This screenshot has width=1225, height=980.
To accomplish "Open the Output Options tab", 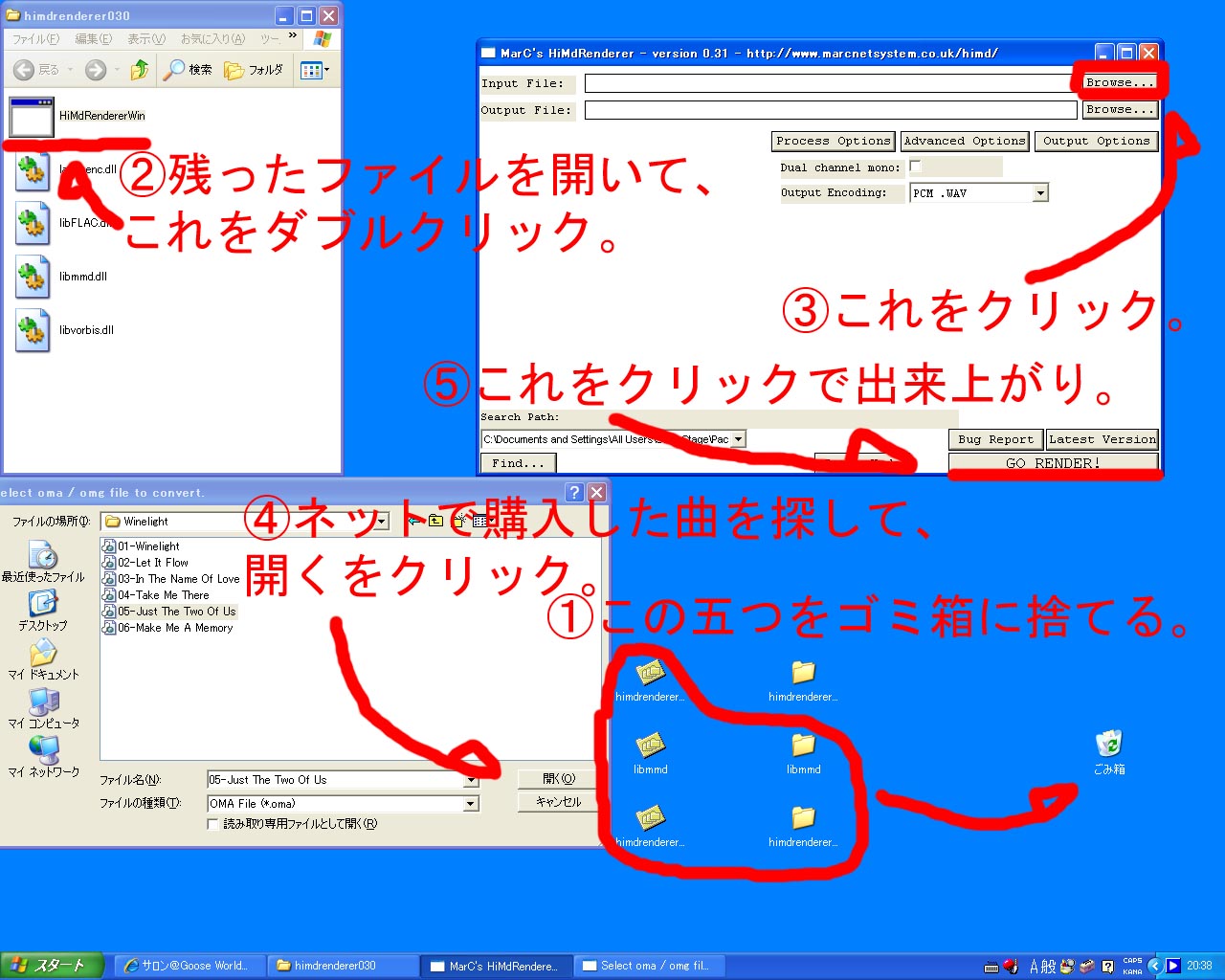I will click(1096, 141).
